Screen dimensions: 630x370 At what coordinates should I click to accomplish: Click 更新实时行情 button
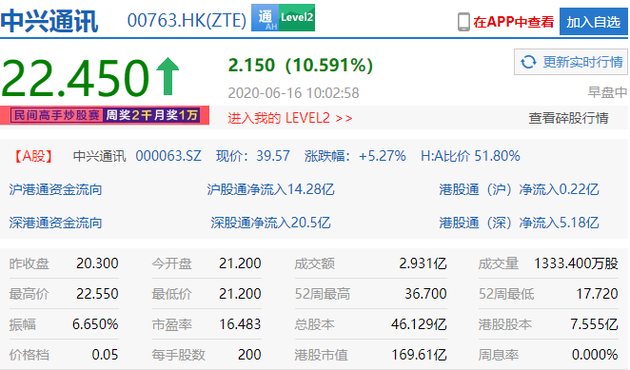pyautogui.click(x=571, y=62)
